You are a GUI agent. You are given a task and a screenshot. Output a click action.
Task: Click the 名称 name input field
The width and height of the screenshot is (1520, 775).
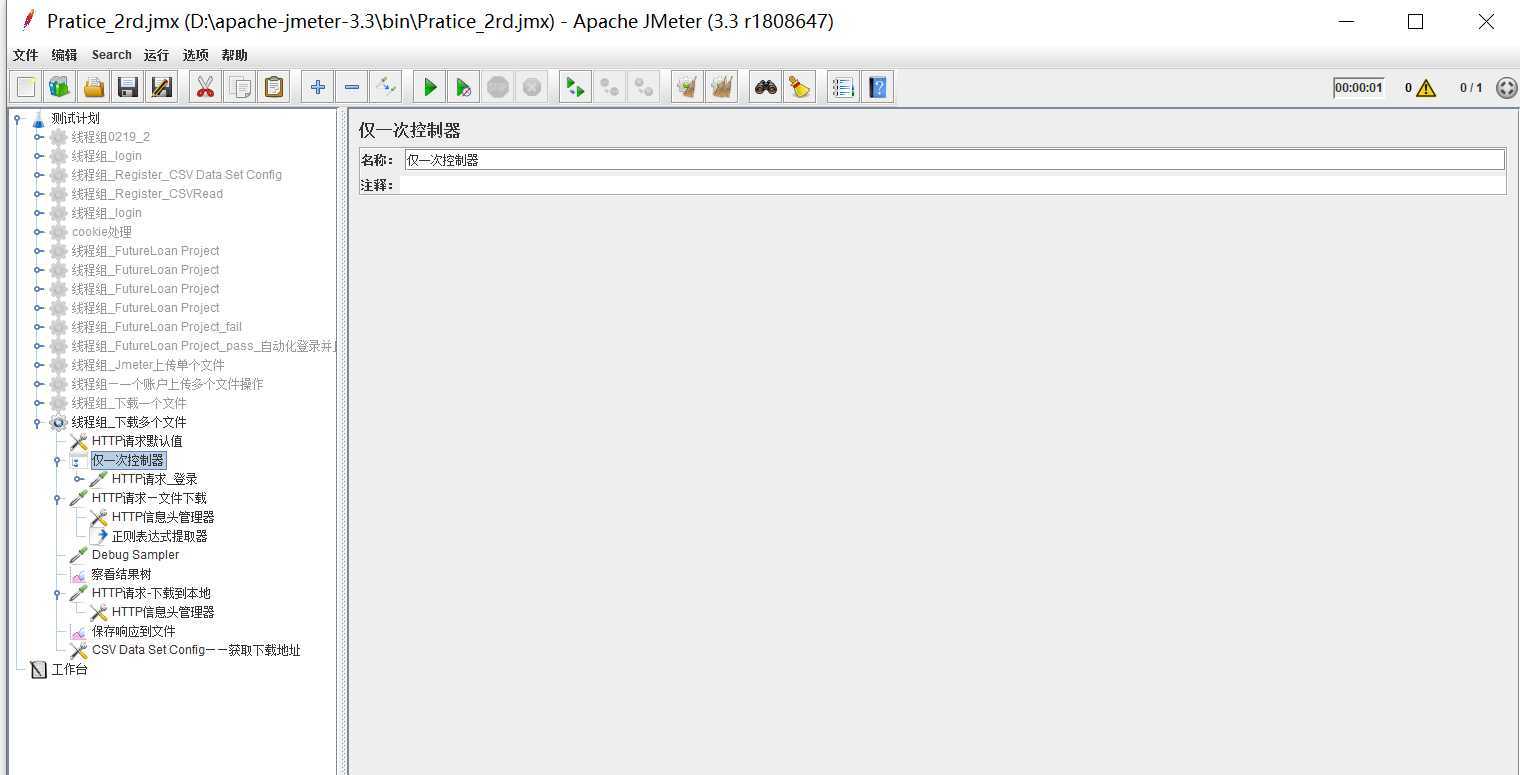coord(954,160)
